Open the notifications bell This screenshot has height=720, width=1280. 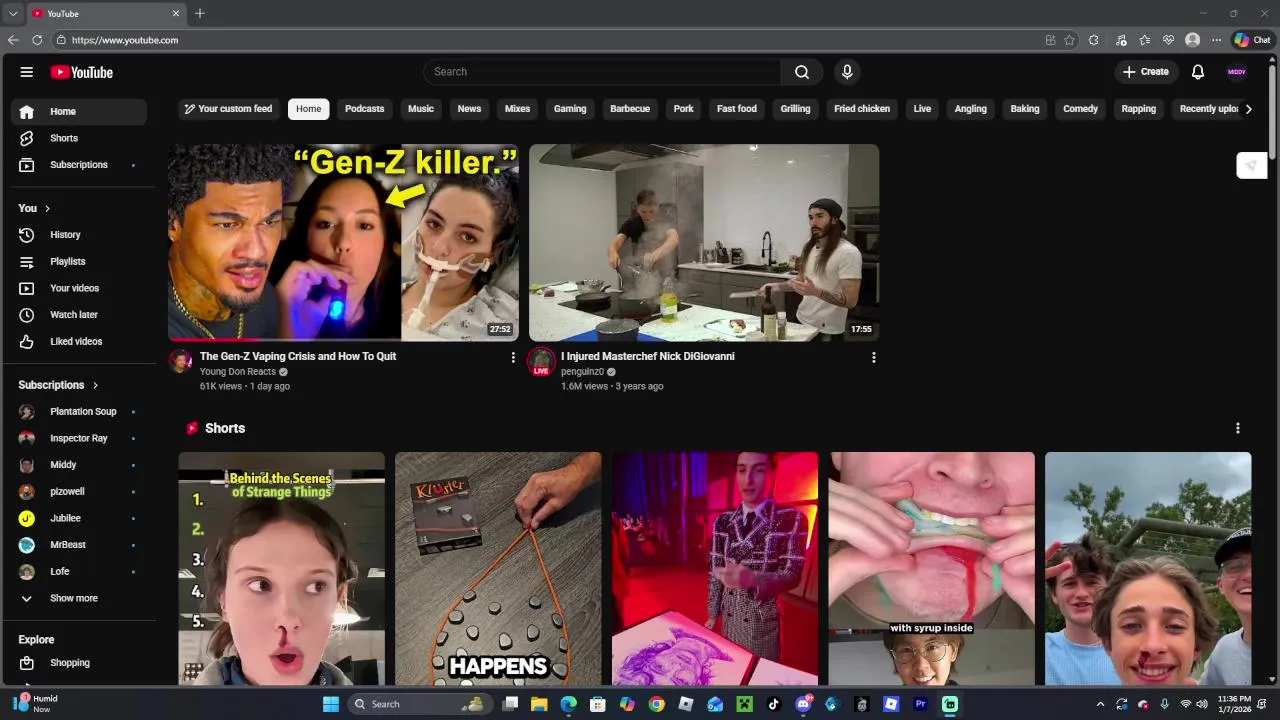pos(1198,72)
